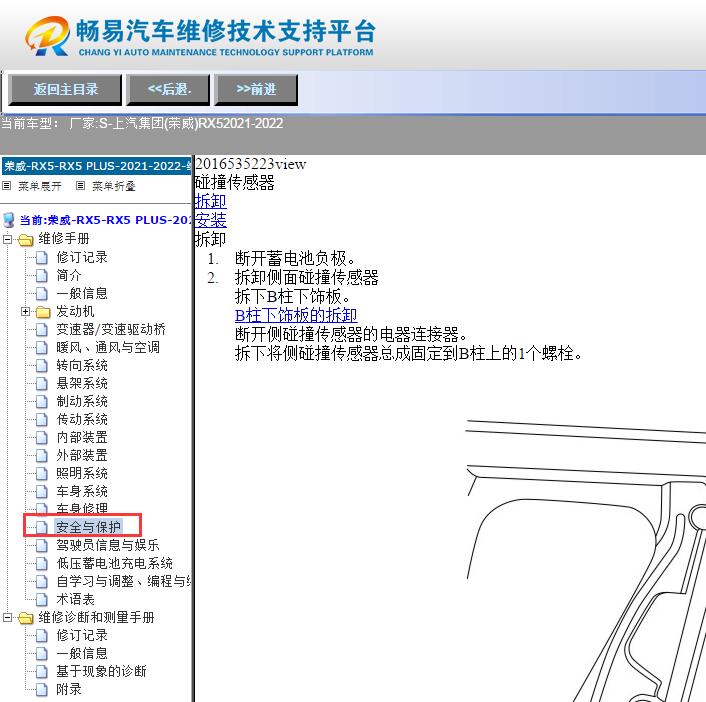This screenshot has height=702, width=706.
Task: Open the 外部装置 entry
Action: (x=82, y=456)
